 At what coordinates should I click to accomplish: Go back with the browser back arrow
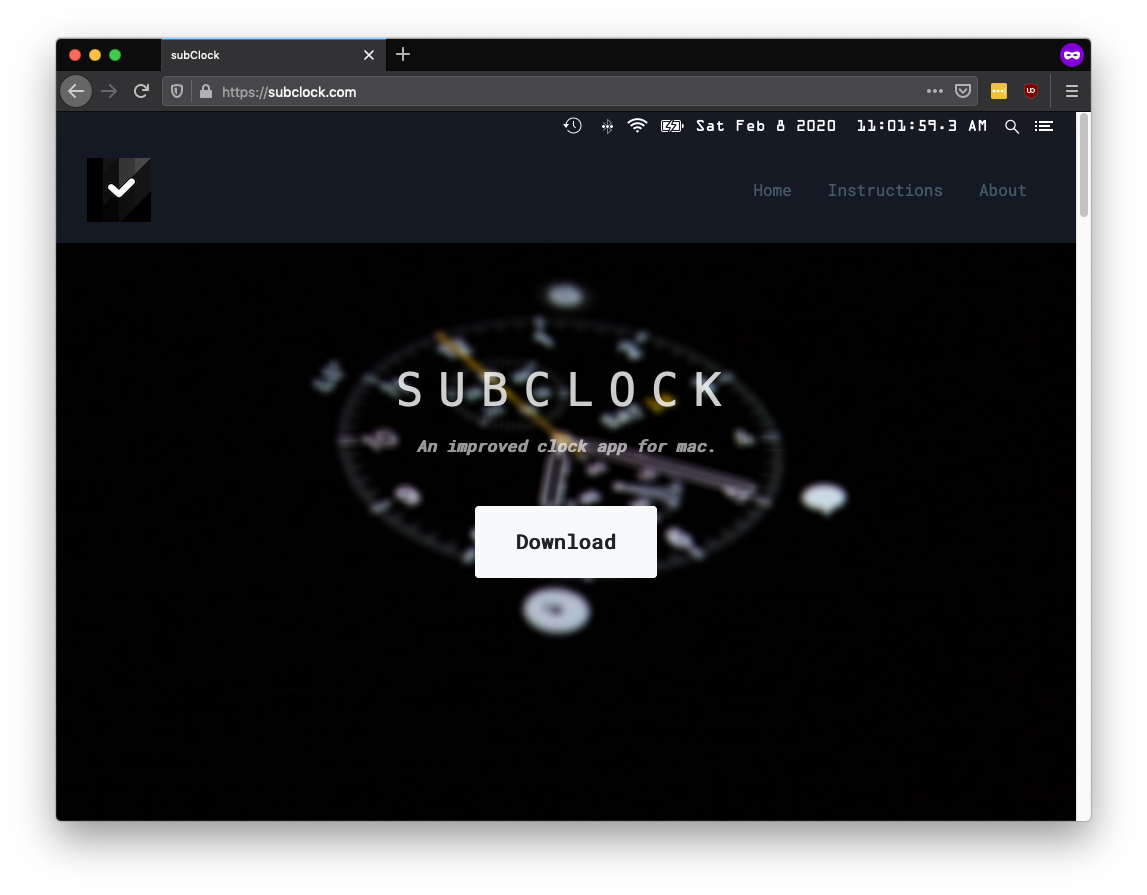click(x=76, y=91)
